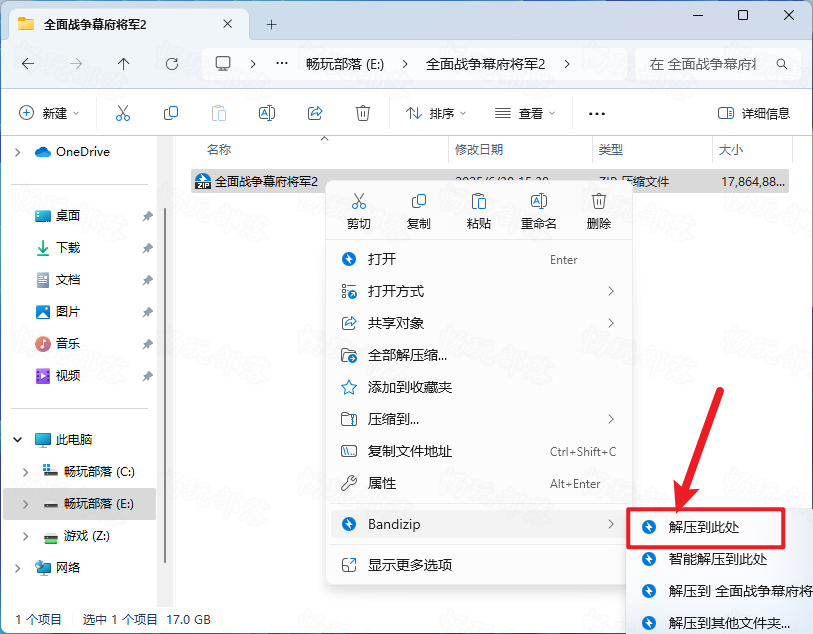Viewport: 813px width, 634px height.
Task: Unpin 文档 from quick access
Action: (x=147, y=280)
